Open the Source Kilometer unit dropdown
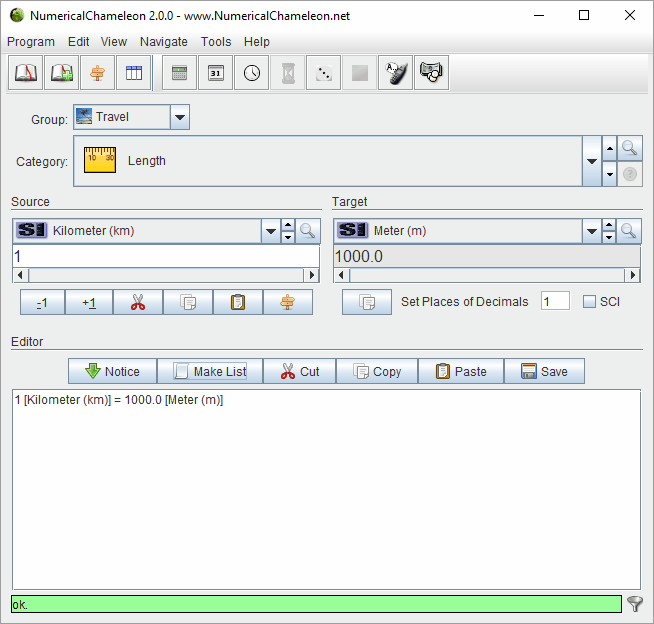This screenshot has width=654, height=624. [271, 231]
